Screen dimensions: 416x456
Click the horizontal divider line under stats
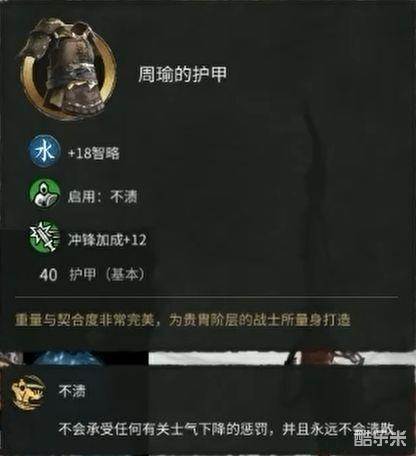tap(207, 296)
